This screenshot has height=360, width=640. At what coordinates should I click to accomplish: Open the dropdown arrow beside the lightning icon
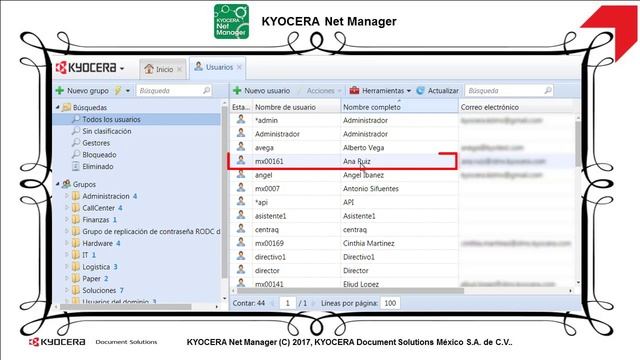(128, 91)
